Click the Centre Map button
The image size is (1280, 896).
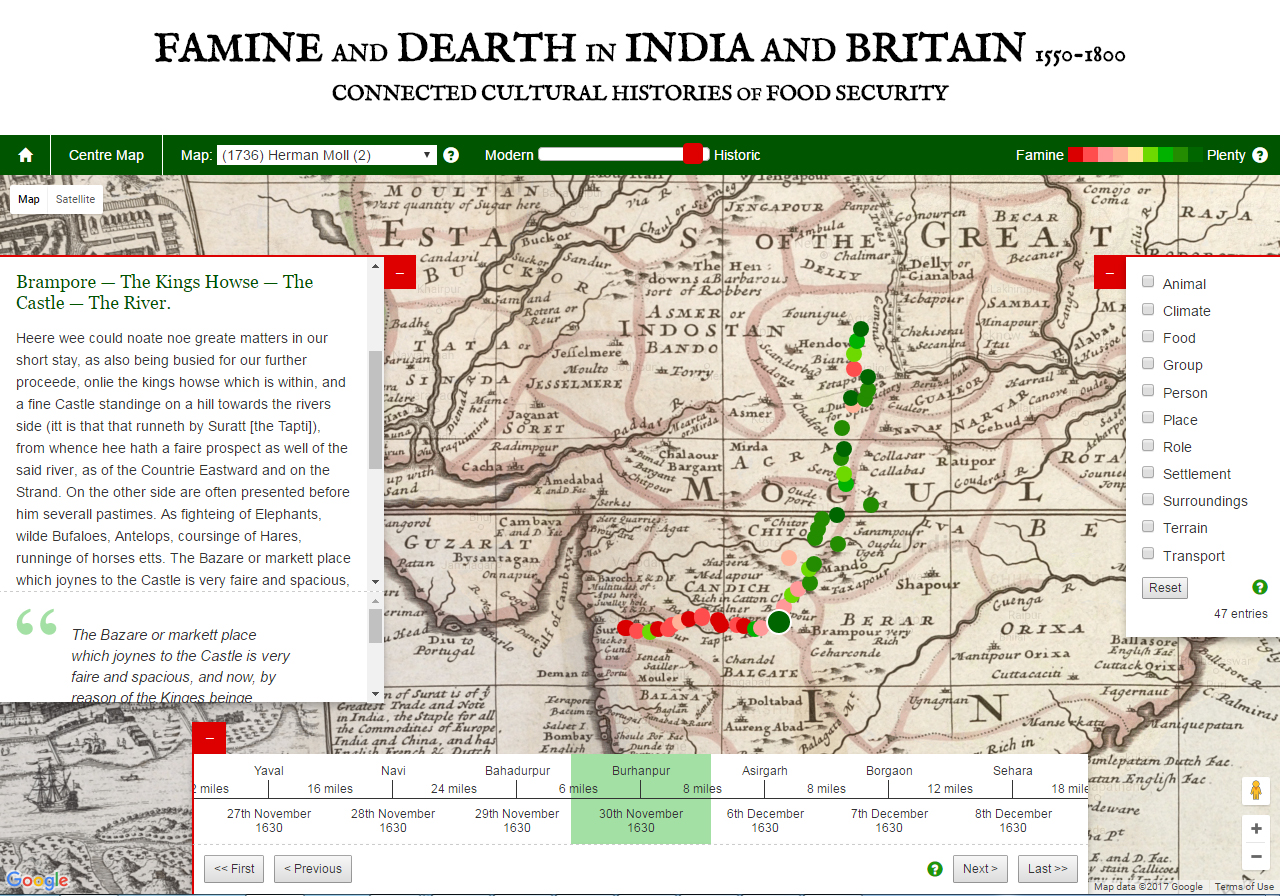(x=106, y=155)
